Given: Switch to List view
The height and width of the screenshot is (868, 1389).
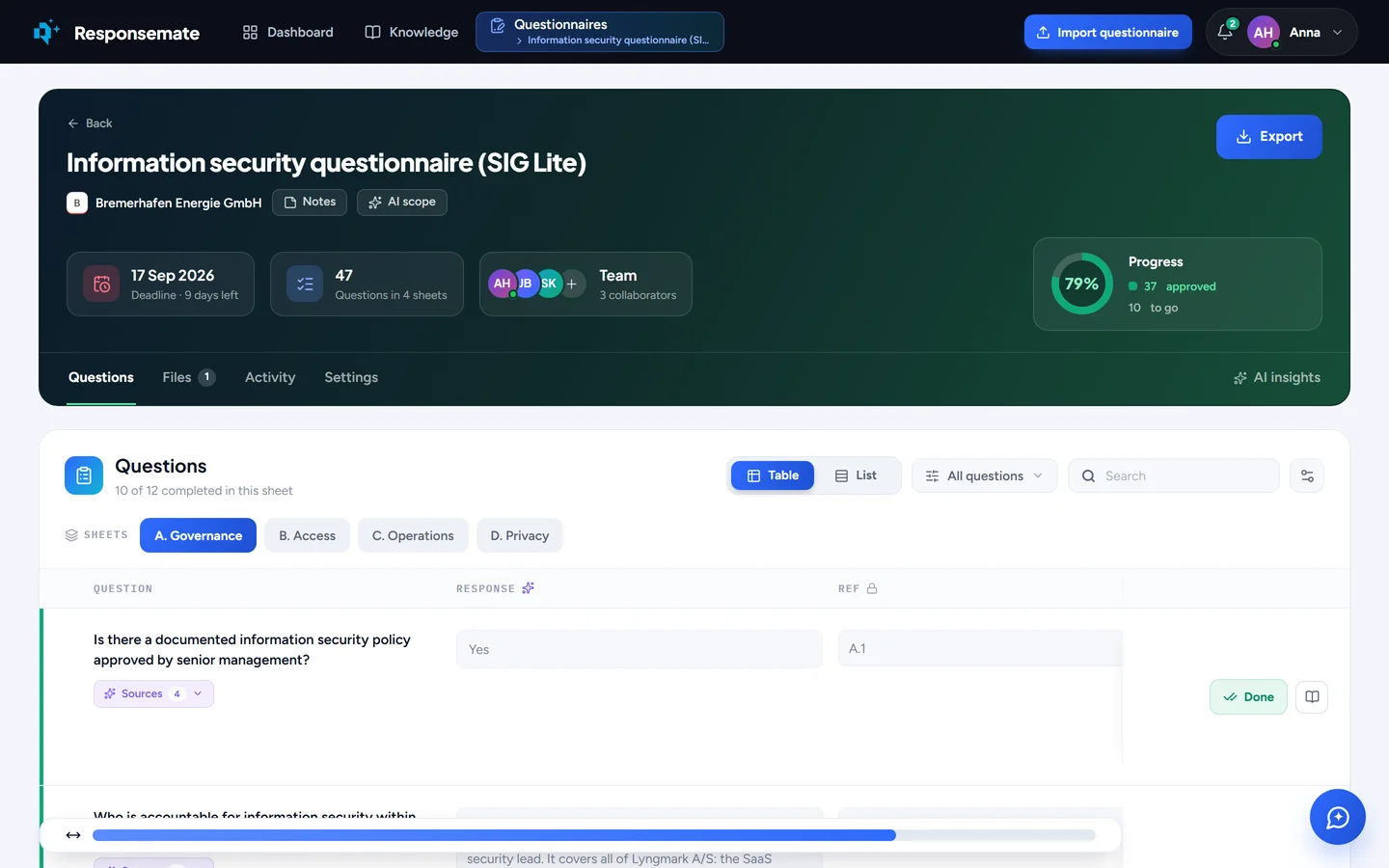Looking at the screenshot, I should [857, 475].
